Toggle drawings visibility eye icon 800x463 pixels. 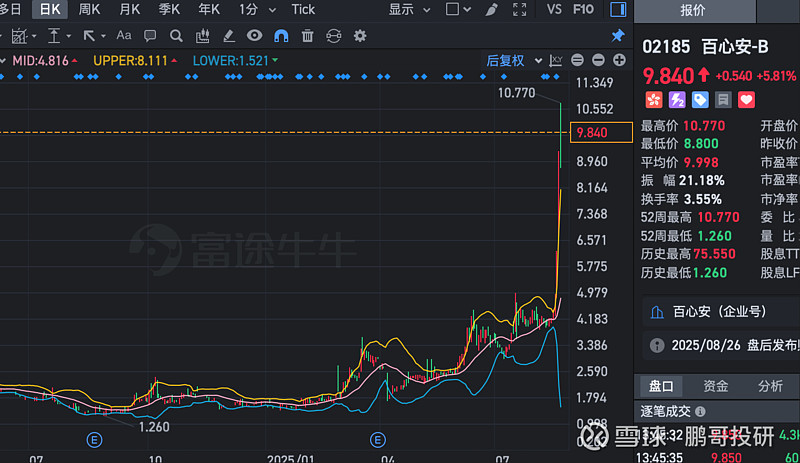pyautogui.click(x=255, y=35)
